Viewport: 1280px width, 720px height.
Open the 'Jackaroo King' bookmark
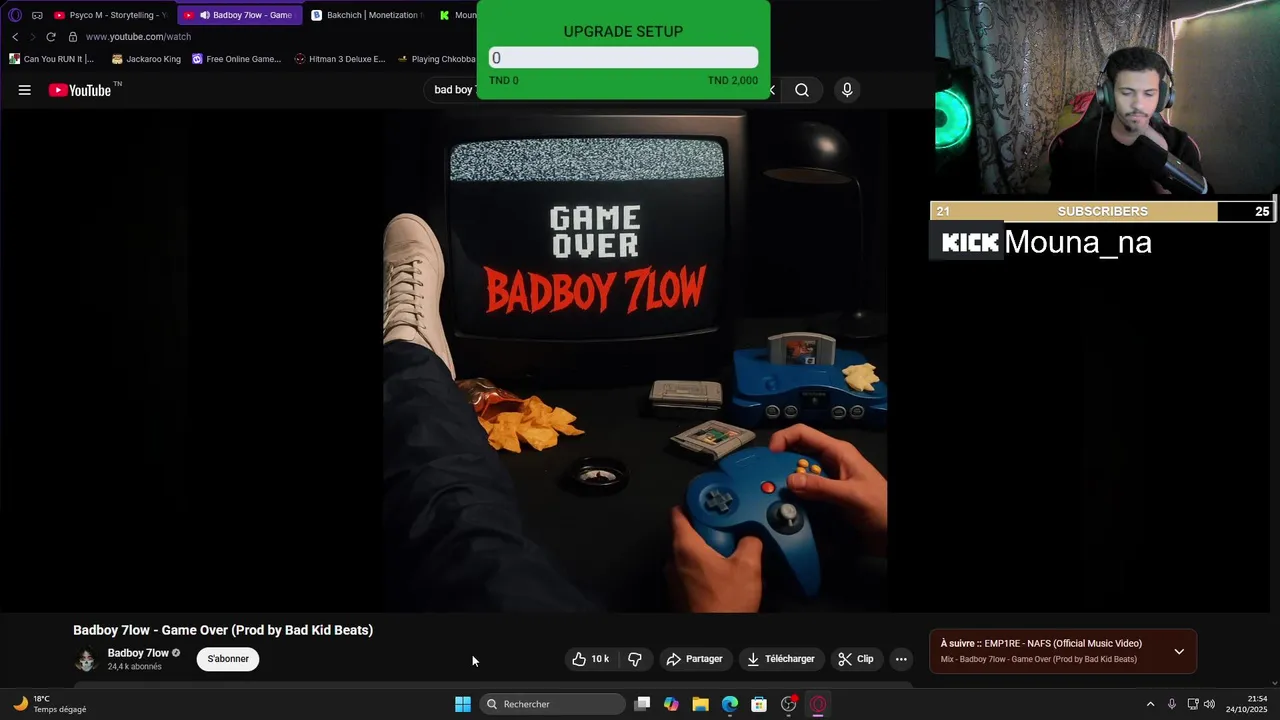pyautogui.click(x=147, y=59)
